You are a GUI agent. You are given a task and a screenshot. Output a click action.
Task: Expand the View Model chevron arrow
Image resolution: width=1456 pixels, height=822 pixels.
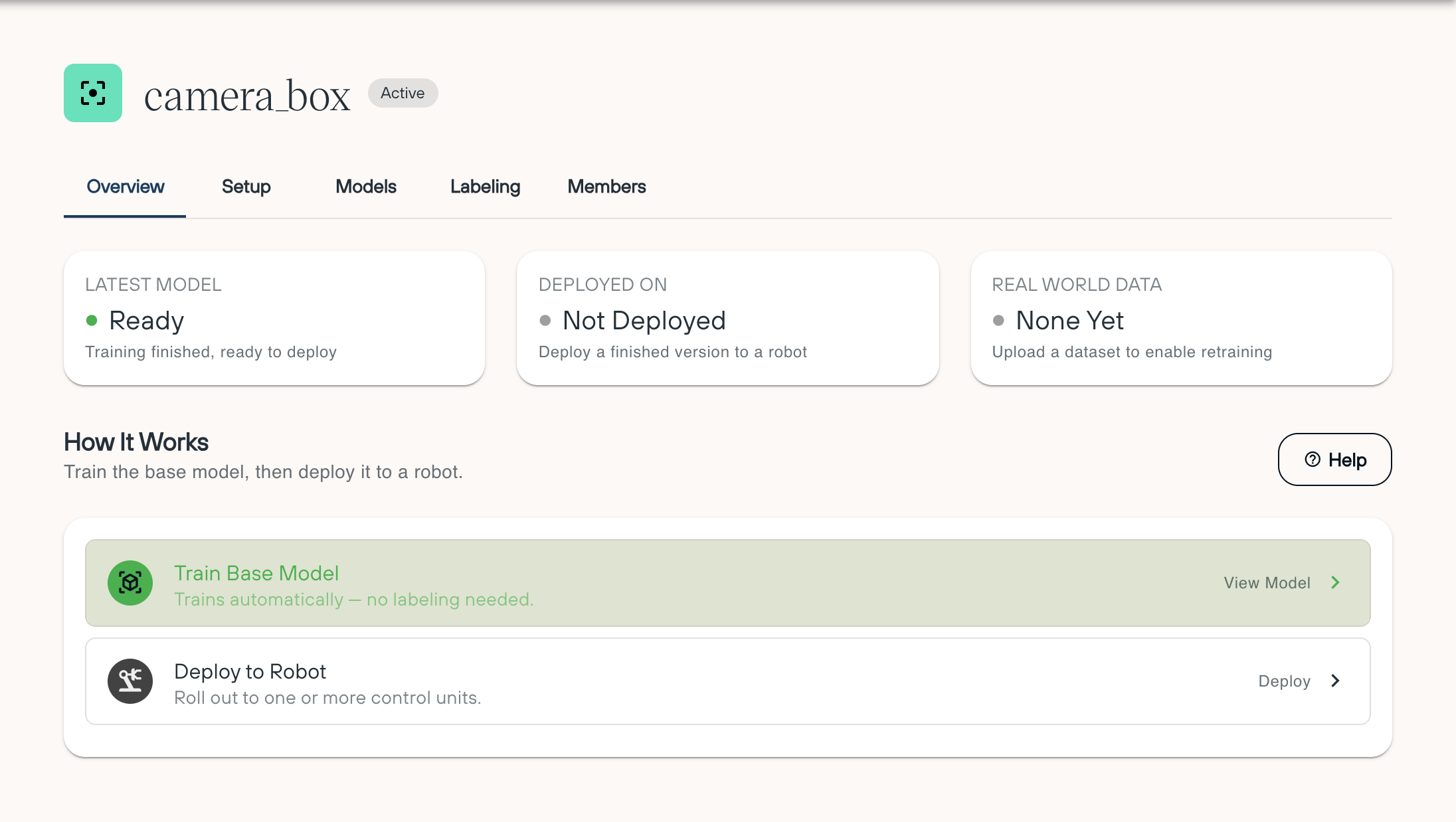[x=1335, y=583]
